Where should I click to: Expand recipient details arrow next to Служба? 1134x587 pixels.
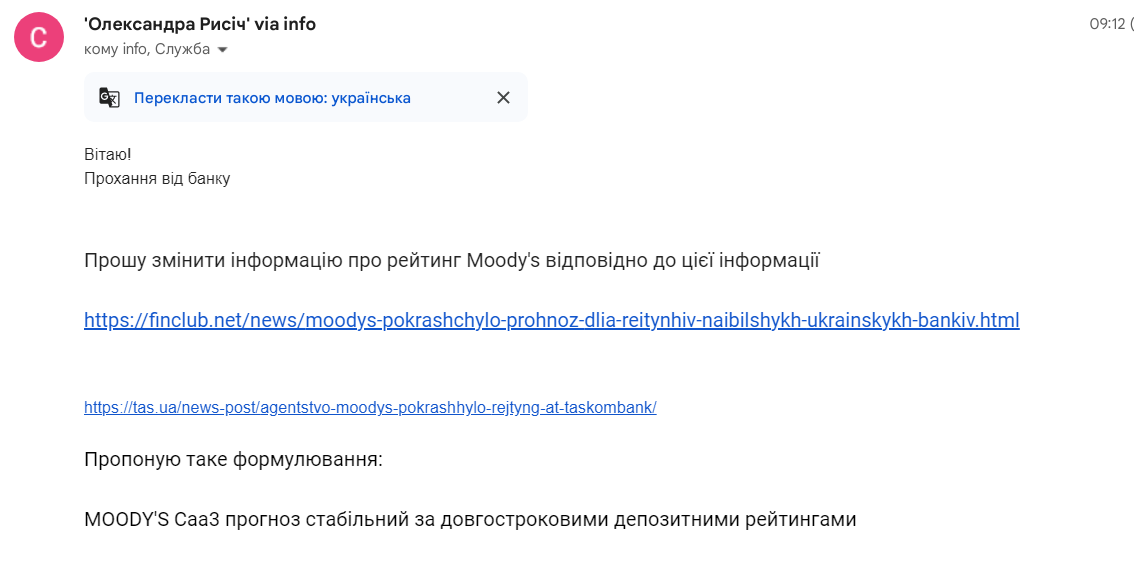coord(223,50)
